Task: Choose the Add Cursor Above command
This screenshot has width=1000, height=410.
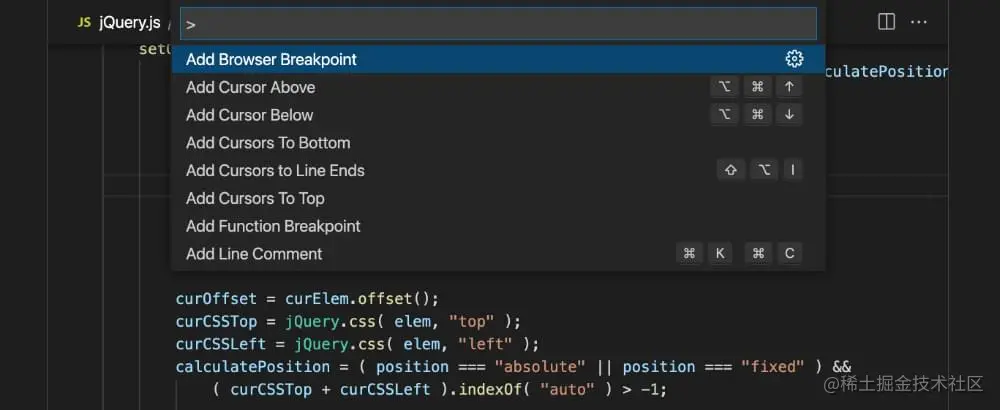Action: pos(250,87)
